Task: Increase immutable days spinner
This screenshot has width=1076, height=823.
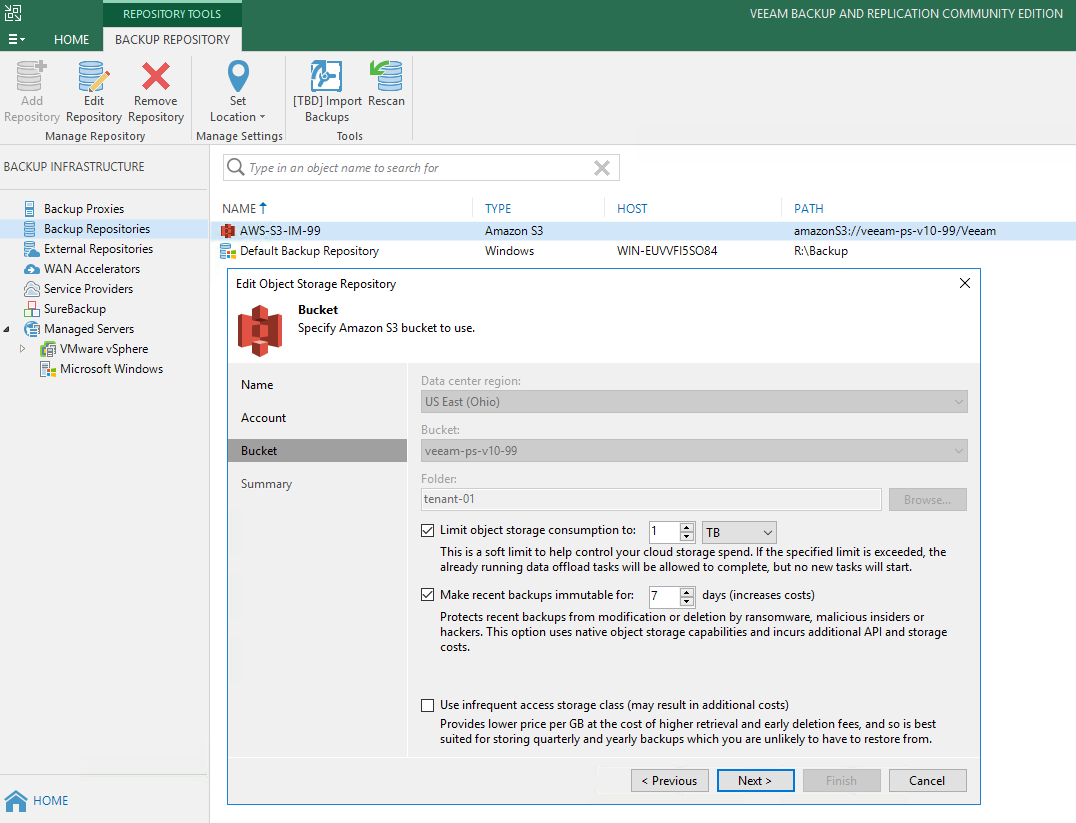Action: click(x=687, y=592)
